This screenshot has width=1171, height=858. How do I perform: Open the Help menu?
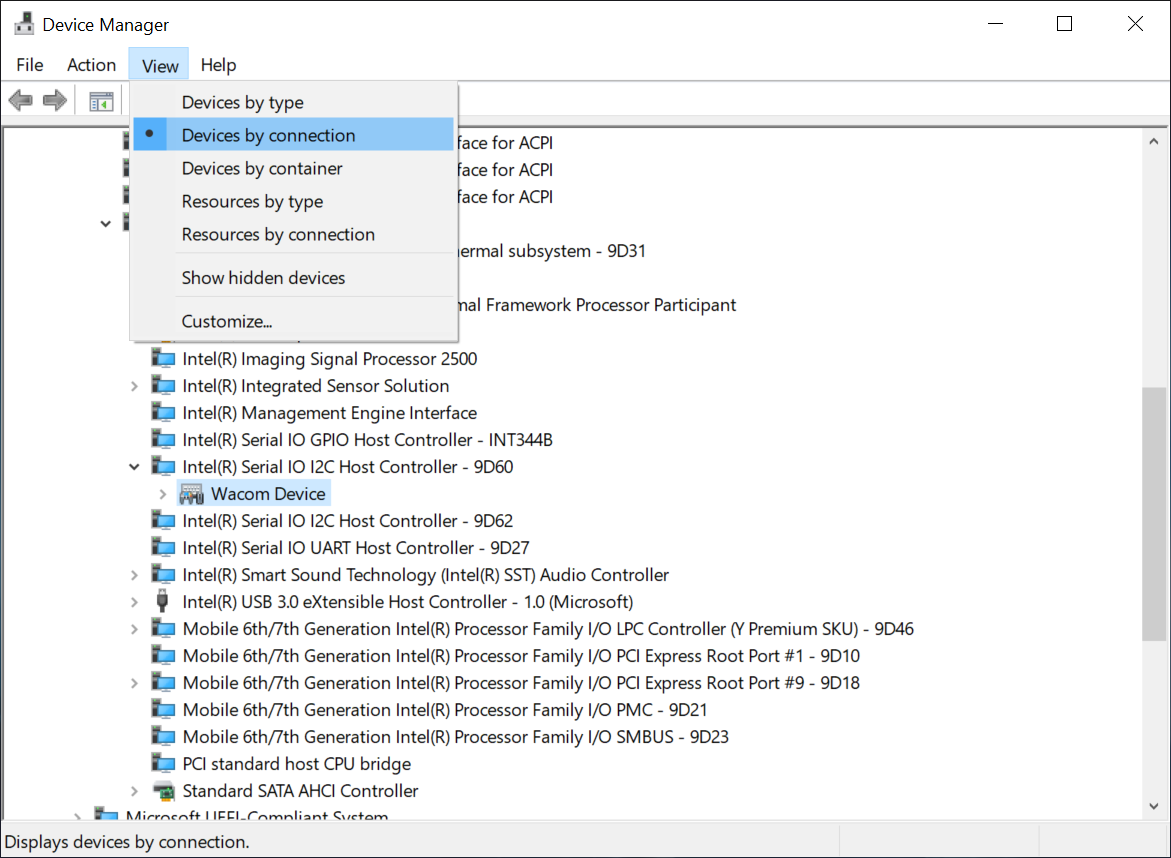218,65
